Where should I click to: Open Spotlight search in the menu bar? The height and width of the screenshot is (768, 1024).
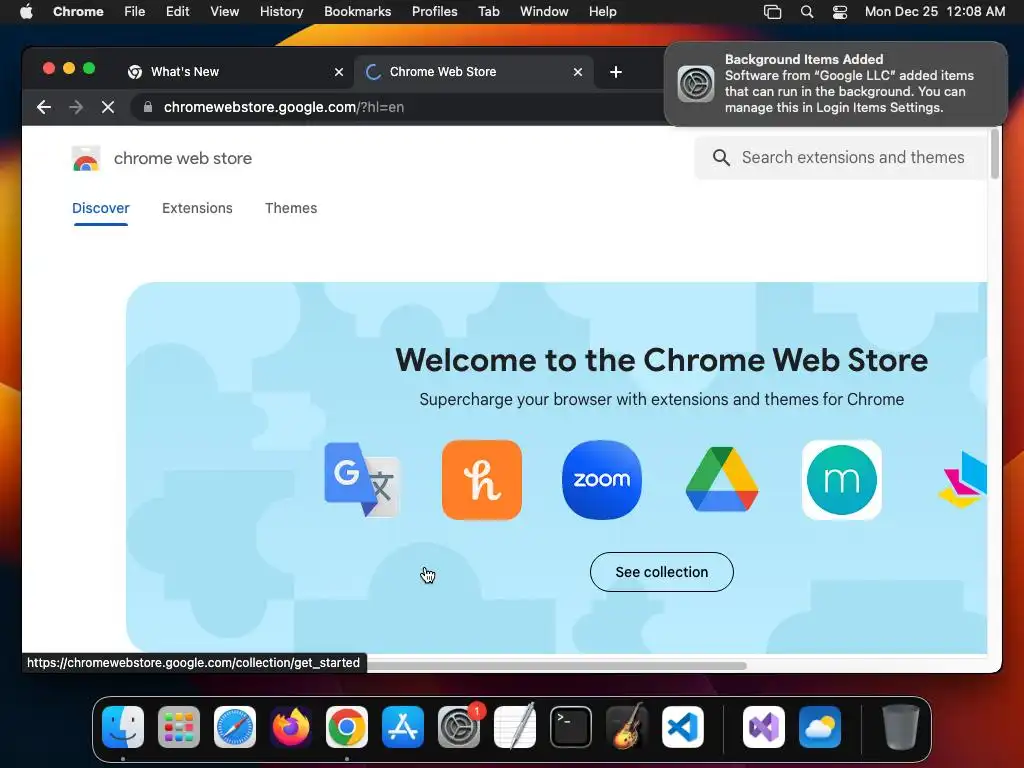pyautogui.click(x=807, y=12)
